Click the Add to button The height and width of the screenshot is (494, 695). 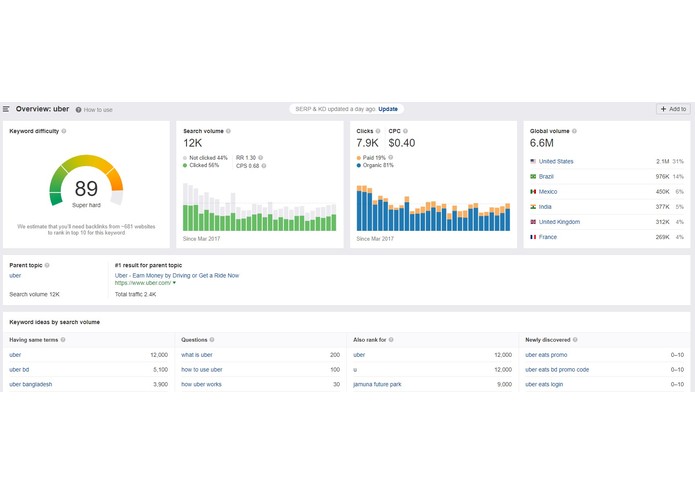coord(673,109)
